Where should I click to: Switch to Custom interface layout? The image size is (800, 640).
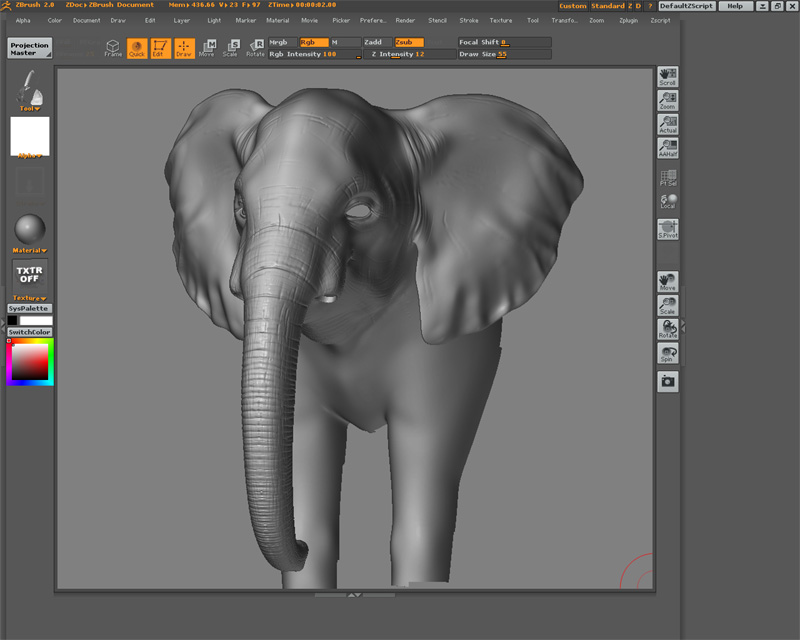point(573,6)
